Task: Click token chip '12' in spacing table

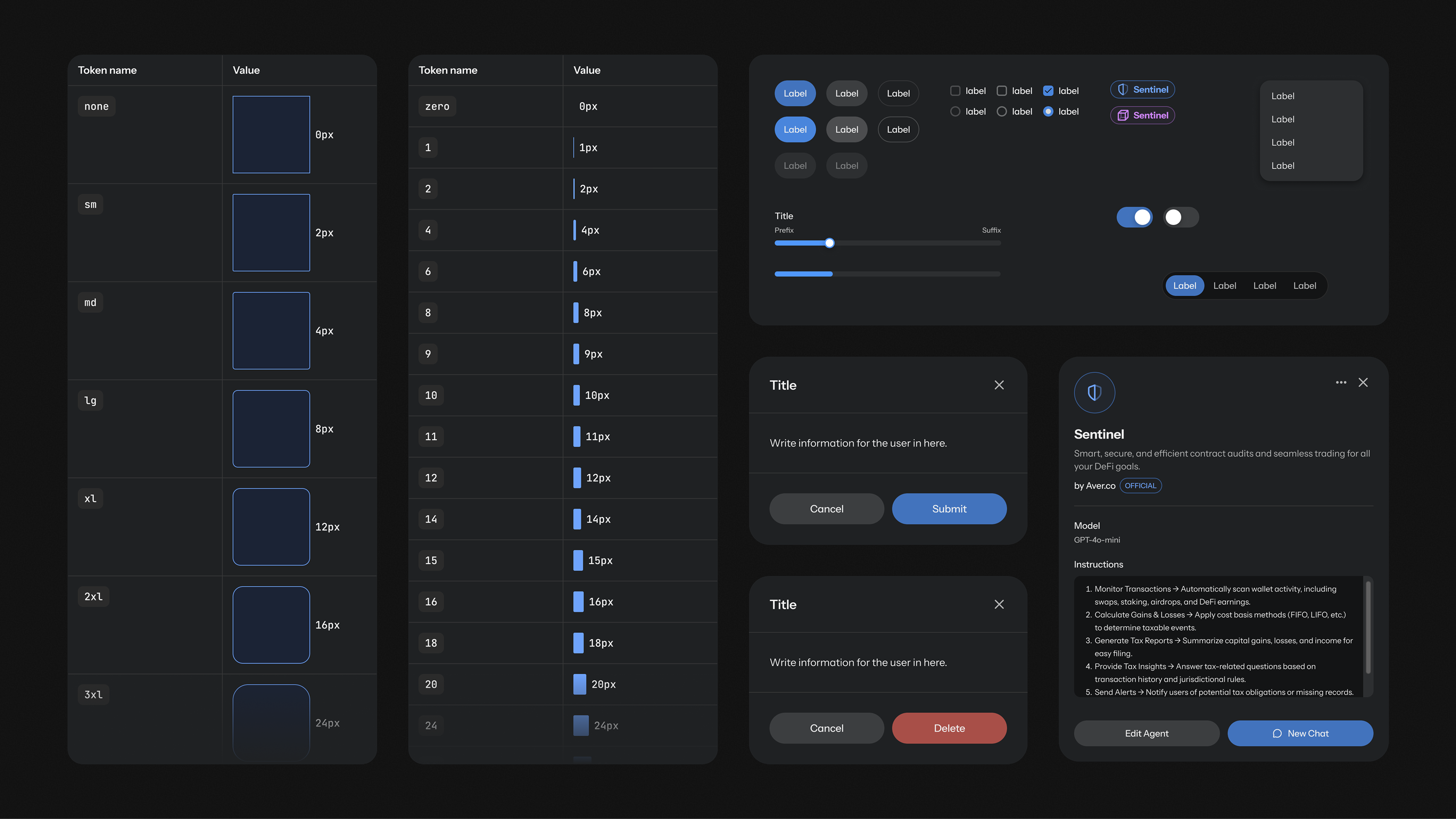Action: pos(431,477)
